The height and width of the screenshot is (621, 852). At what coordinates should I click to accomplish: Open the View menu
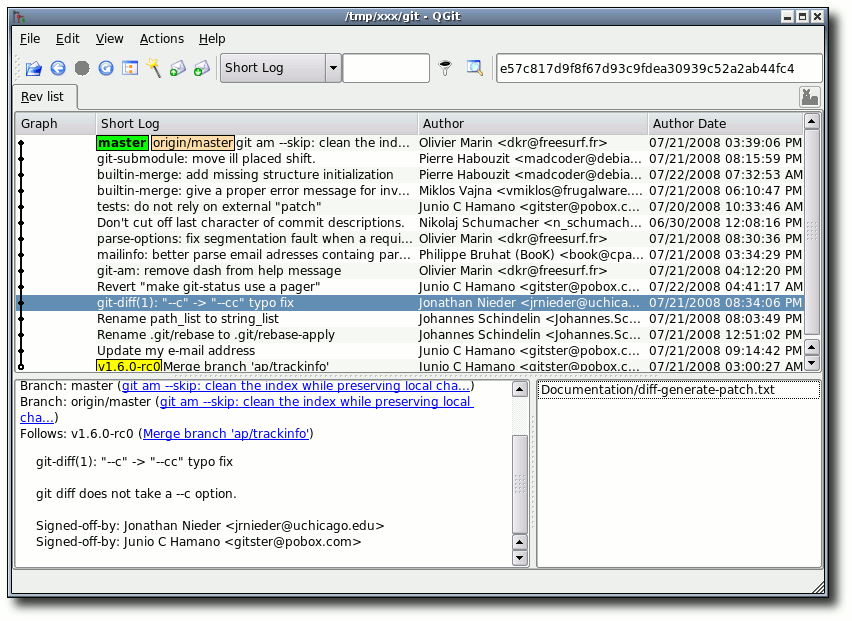pyautogui.click(x=109, y=39)
